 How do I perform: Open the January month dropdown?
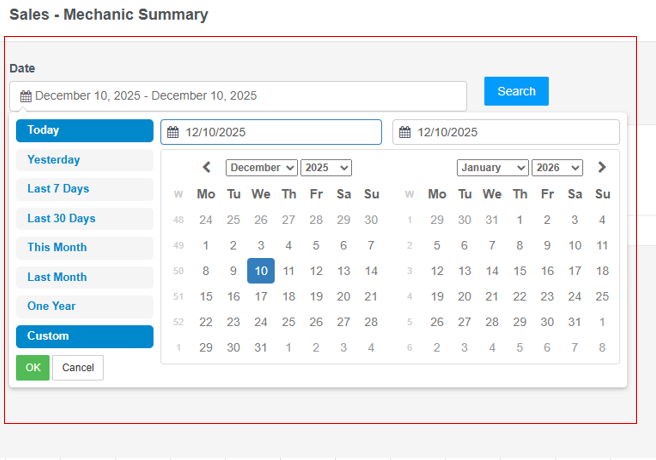[x=492, y=168]
